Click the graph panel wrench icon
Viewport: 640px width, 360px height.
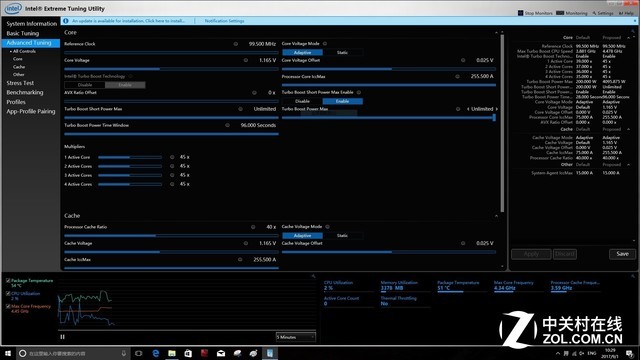[x=313, y=276]
